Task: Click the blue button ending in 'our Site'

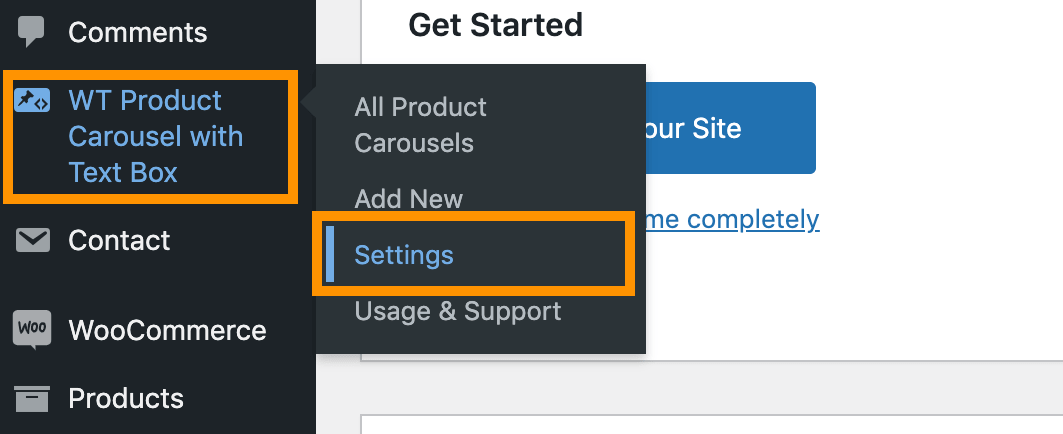Action: (730, 128)
